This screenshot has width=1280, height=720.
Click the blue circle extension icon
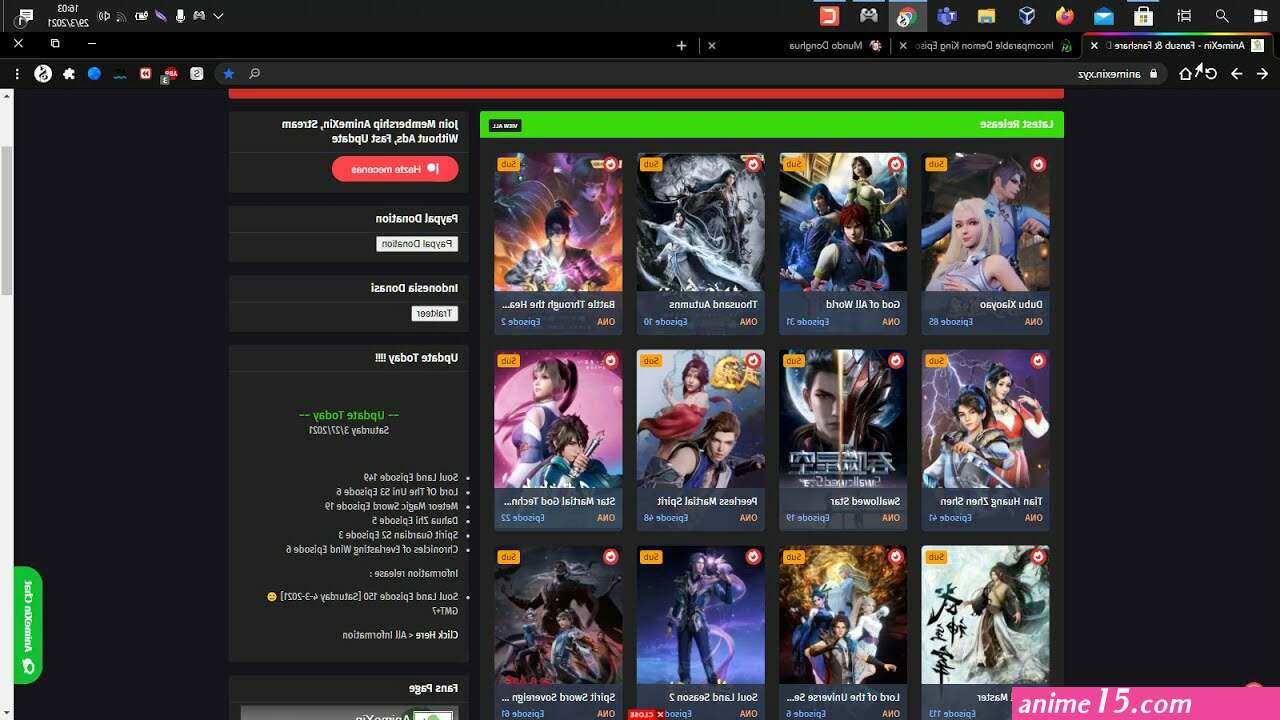[x=94, y=73]
